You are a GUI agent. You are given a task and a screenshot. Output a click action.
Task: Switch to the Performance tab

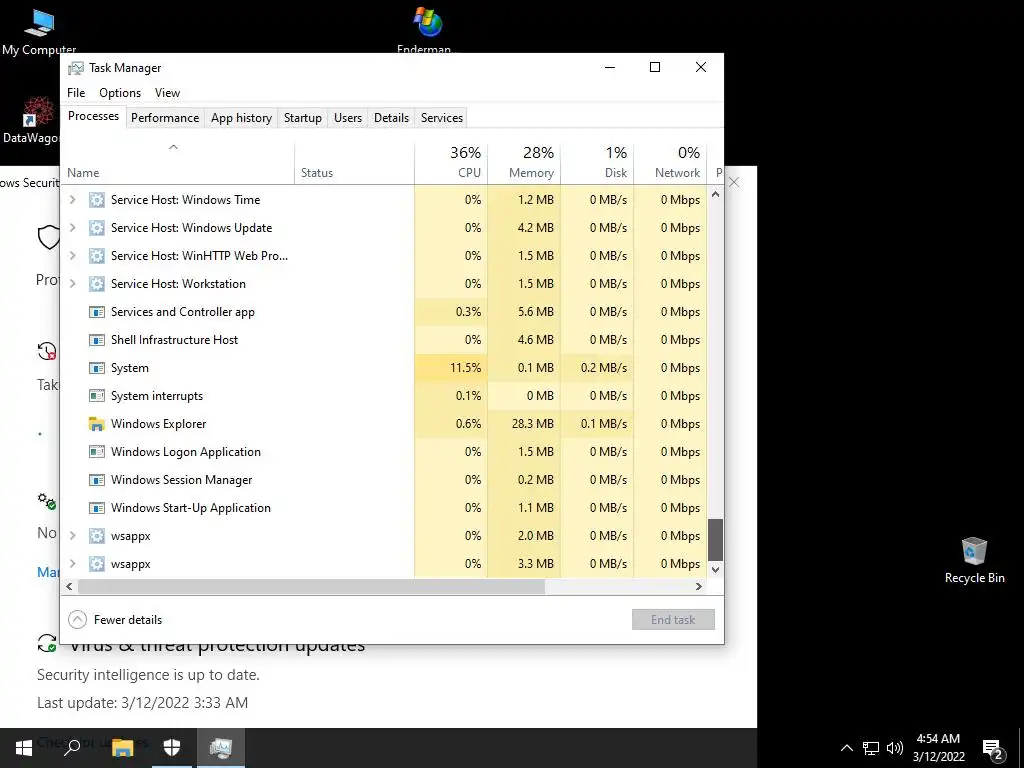(165, 118)
